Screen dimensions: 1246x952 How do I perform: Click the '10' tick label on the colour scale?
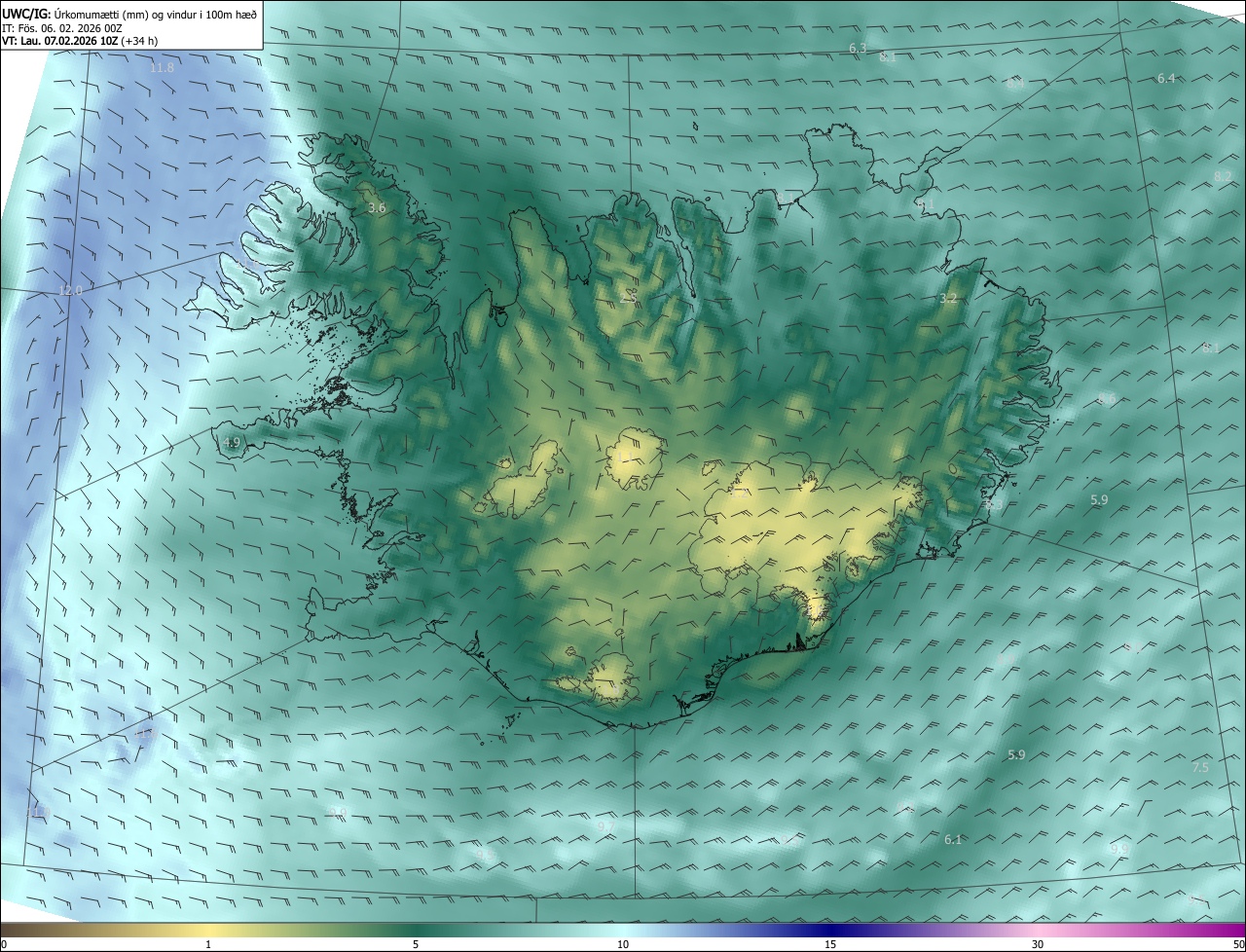[623, 945]
